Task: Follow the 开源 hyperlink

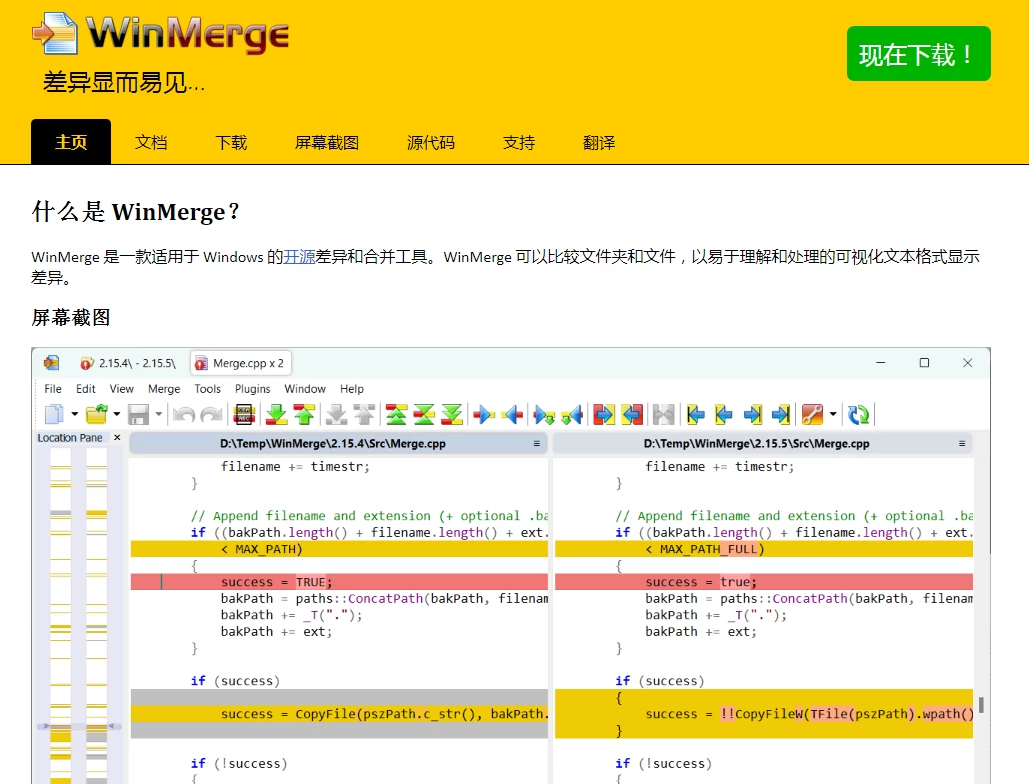Action: click(x=299, y=257)
